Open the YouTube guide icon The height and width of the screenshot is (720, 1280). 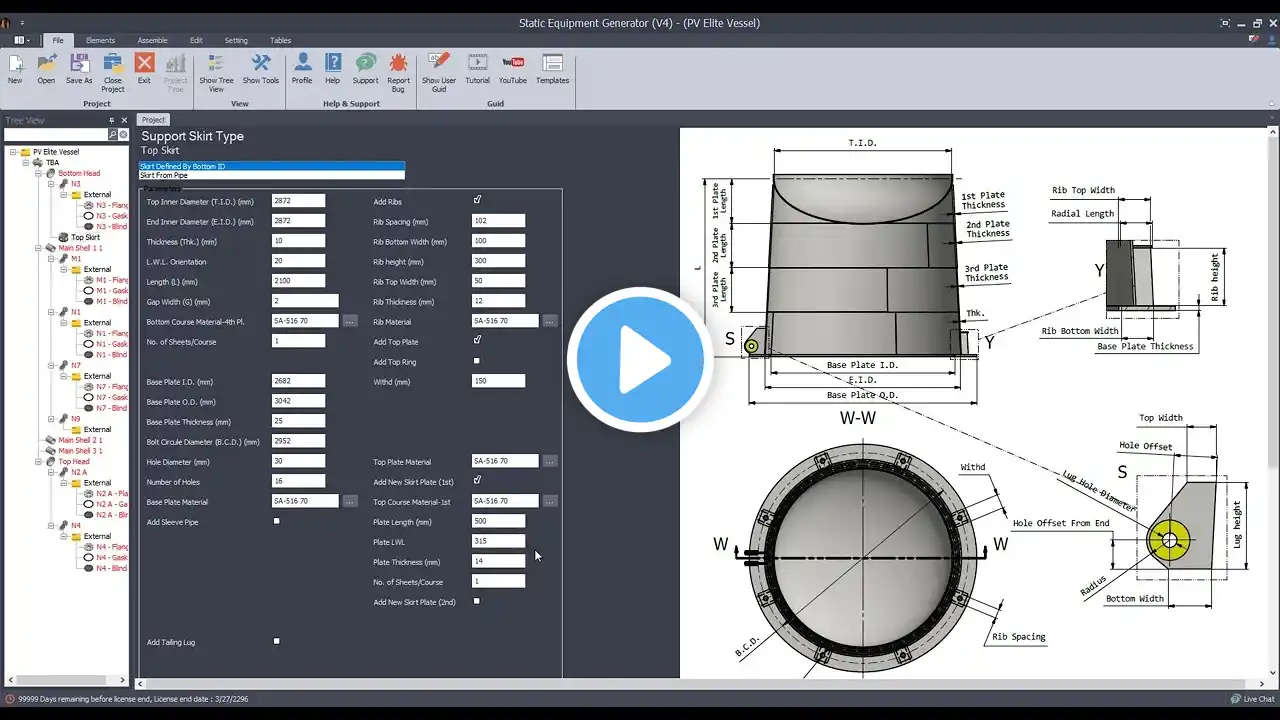click(512, 68)
